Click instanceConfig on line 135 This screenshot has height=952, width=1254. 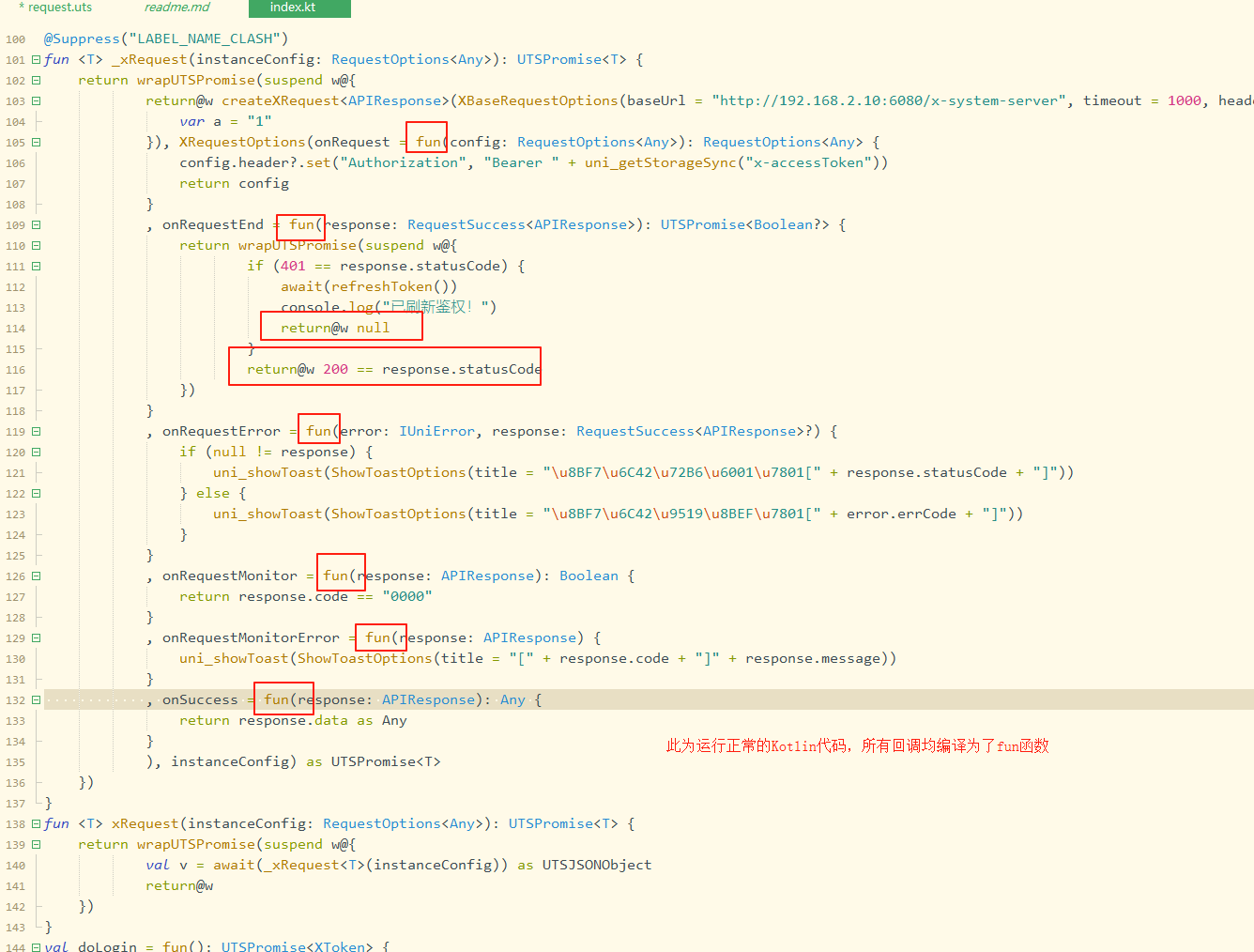point(230,761)
